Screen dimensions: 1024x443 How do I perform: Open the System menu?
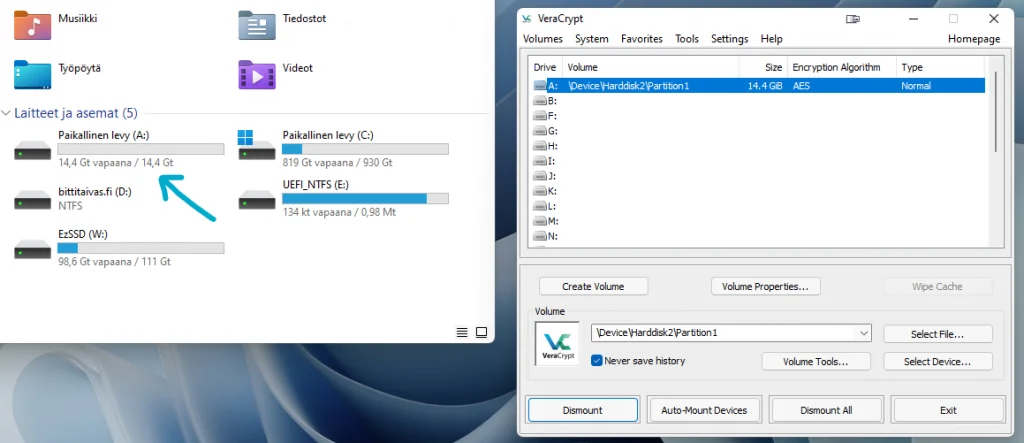click(592, 39)
